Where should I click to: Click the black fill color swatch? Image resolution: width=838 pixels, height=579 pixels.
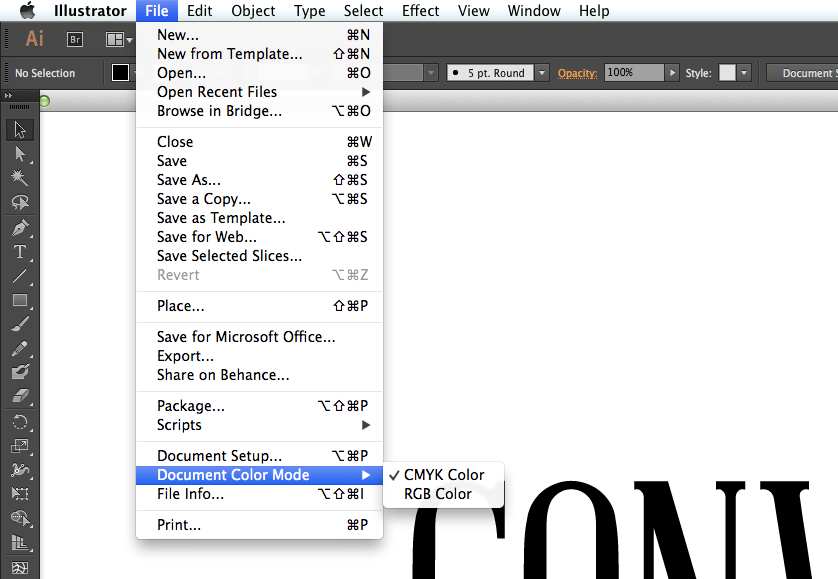[120, 73]
